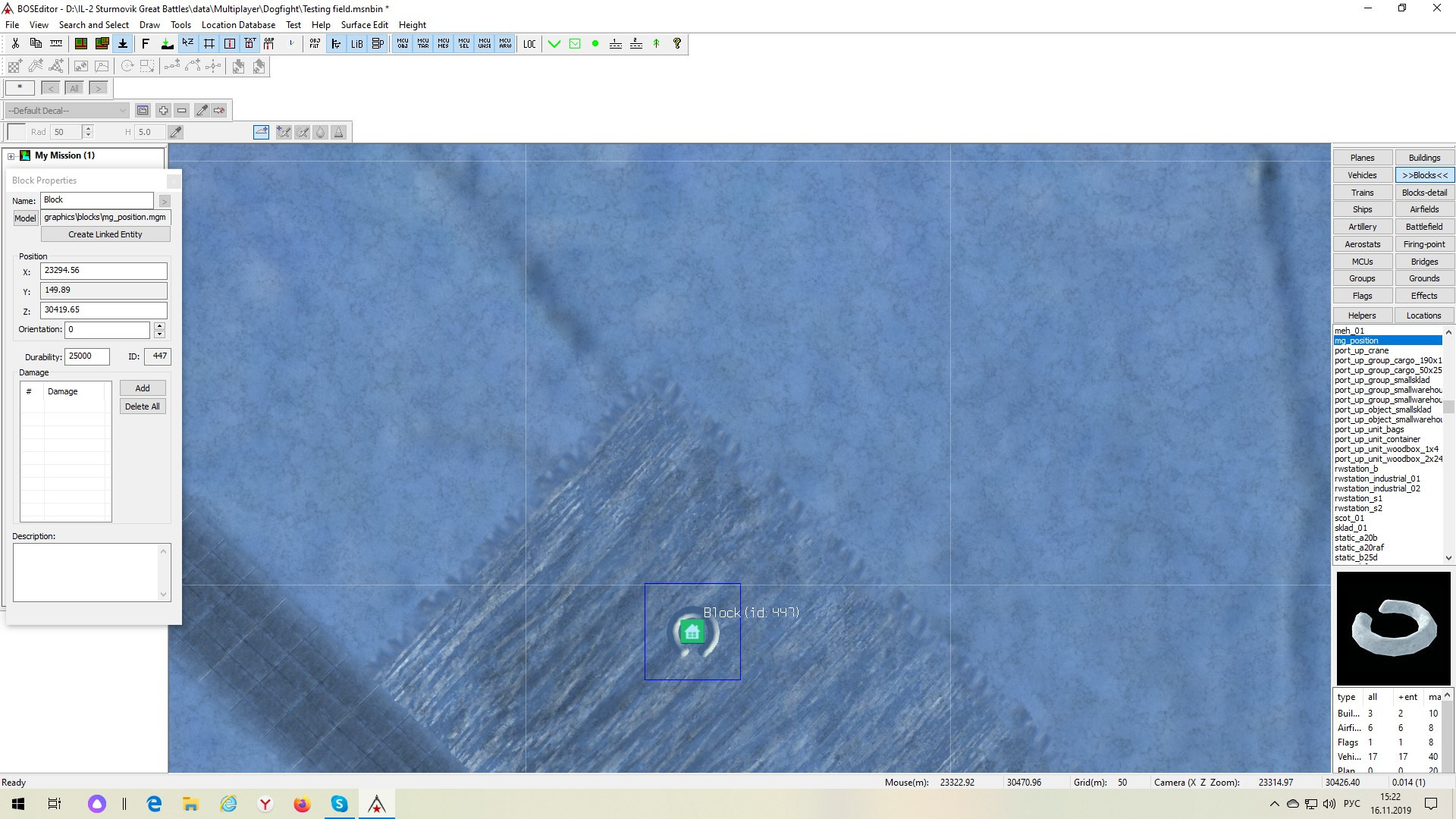1456x819 pixels.
Task: Click Create Linked Entity button
Action: click(105, 234)
